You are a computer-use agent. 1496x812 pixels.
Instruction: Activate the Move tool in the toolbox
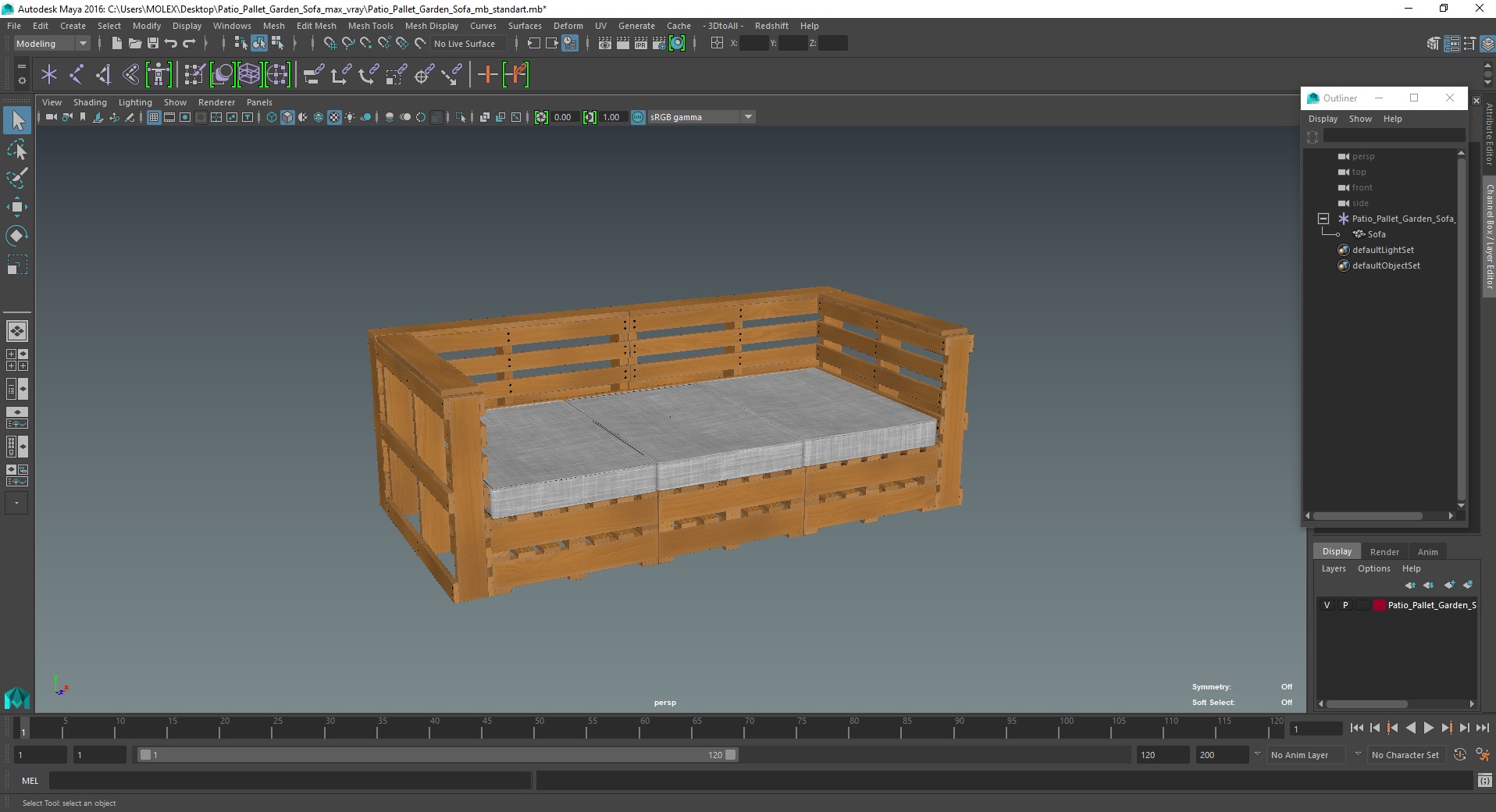pyautogui.click(x=17, y=207)
